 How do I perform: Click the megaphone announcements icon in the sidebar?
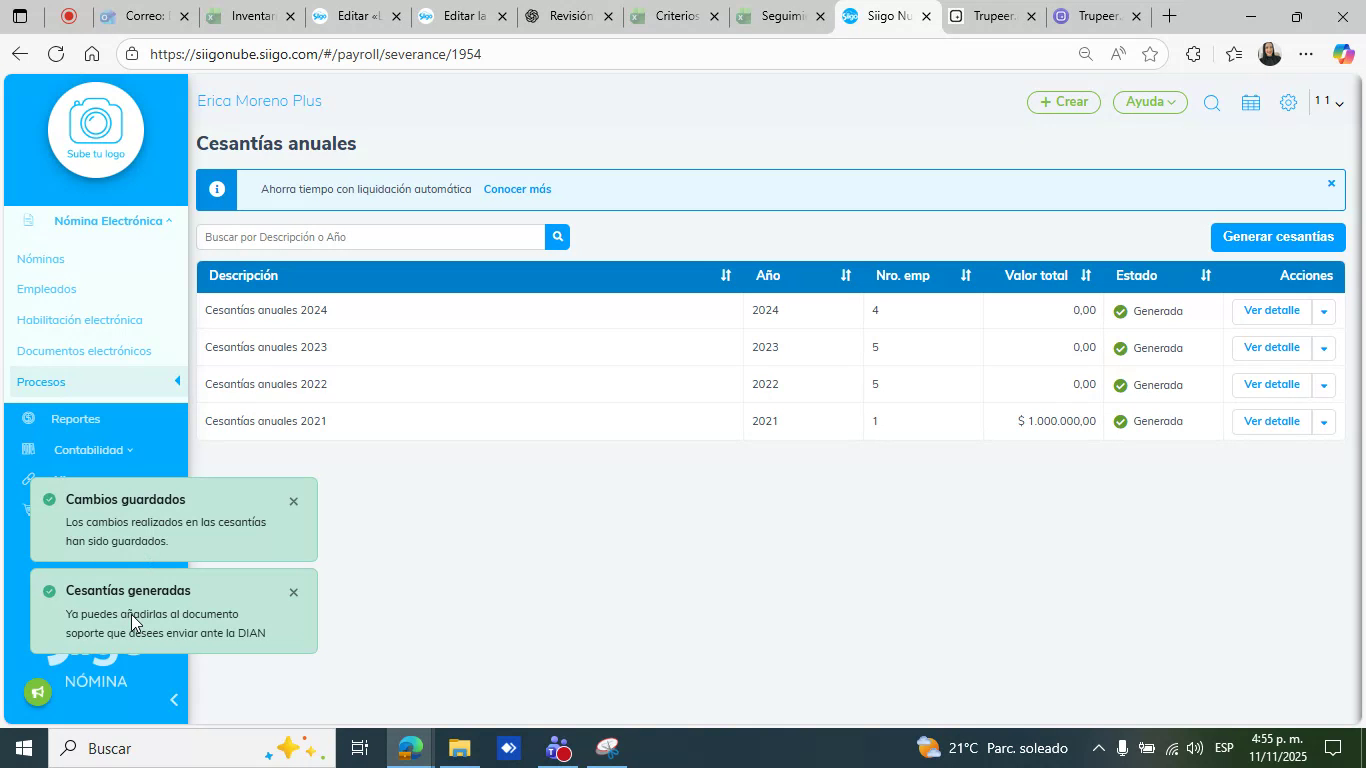click(38, 692)
